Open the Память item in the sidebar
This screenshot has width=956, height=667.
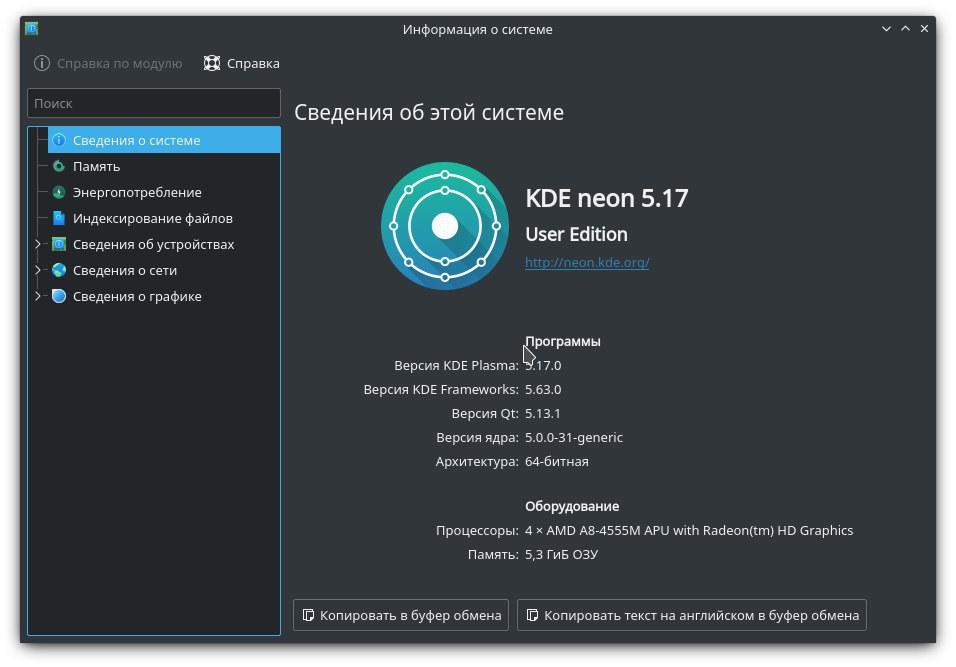pyautogui.click(x=164, y=166)
